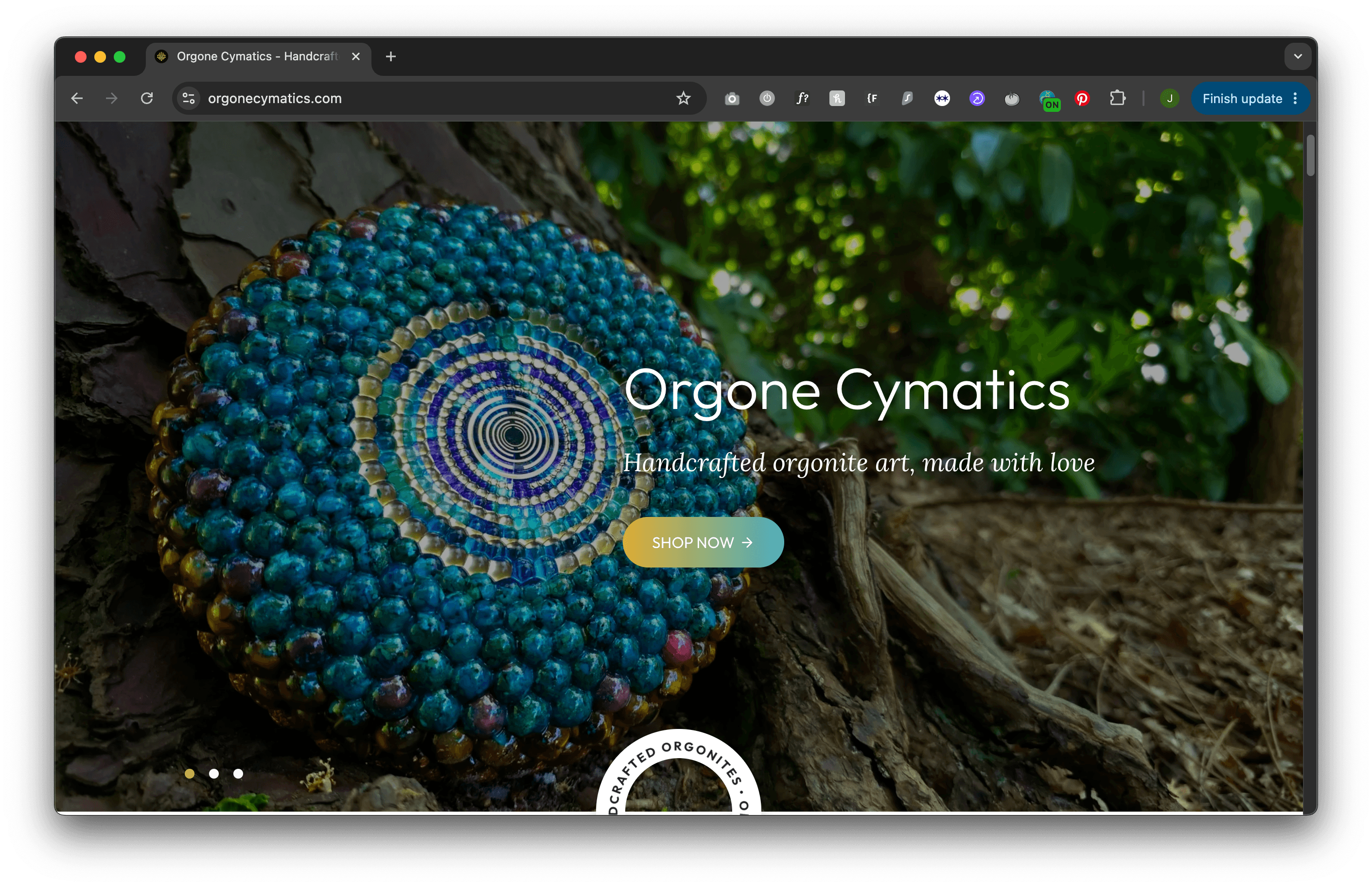The height and width of the screenshot is (887, 1372).
Task: Open the purple circular arrow extension
Action: (x=977, y=99)
